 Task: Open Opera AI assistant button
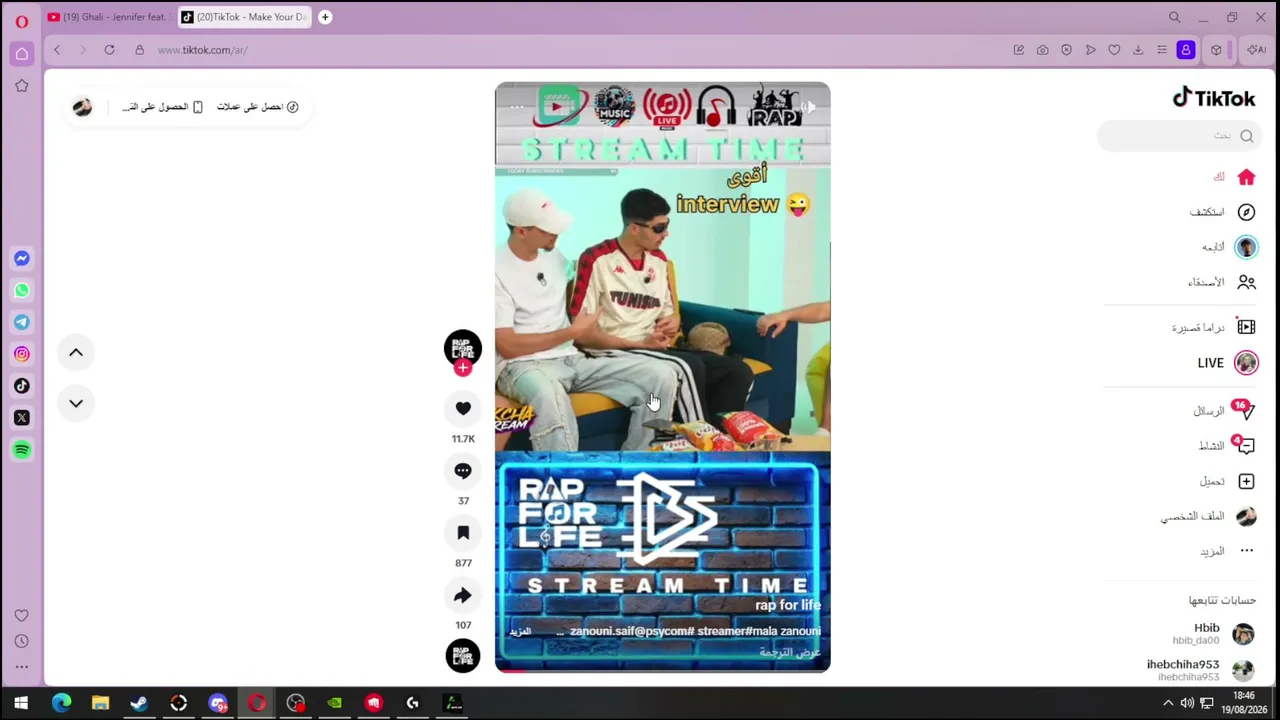pyautogui.click(x=1256, y=50)
